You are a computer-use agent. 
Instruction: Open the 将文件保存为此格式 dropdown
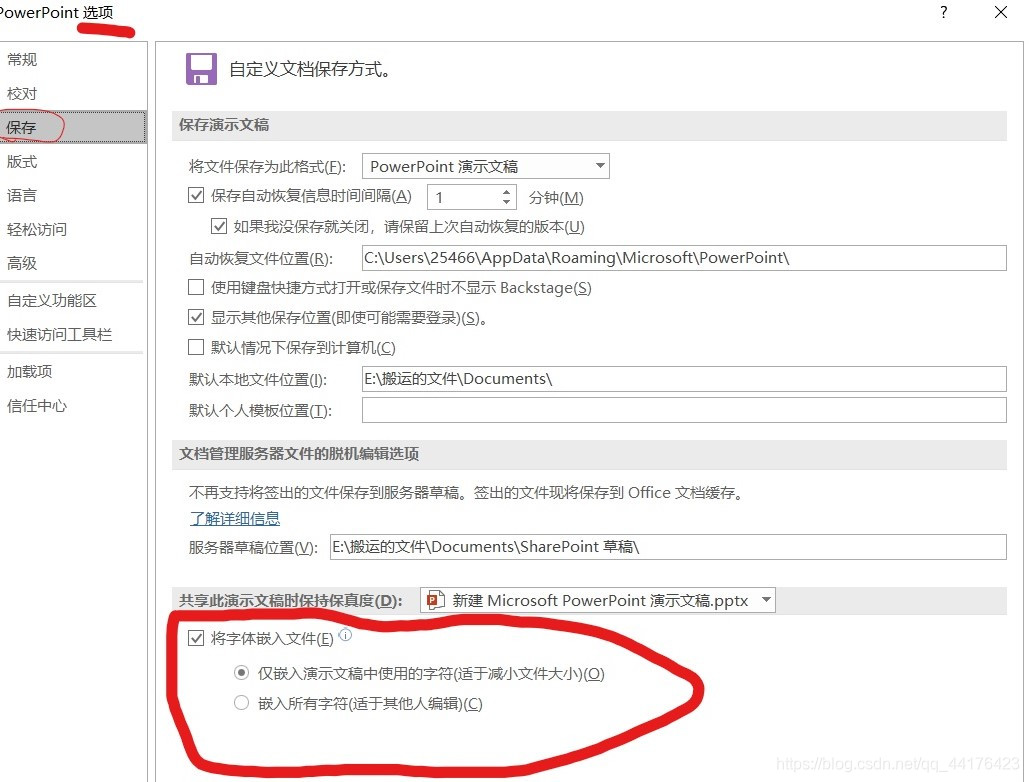click(486, 166)
